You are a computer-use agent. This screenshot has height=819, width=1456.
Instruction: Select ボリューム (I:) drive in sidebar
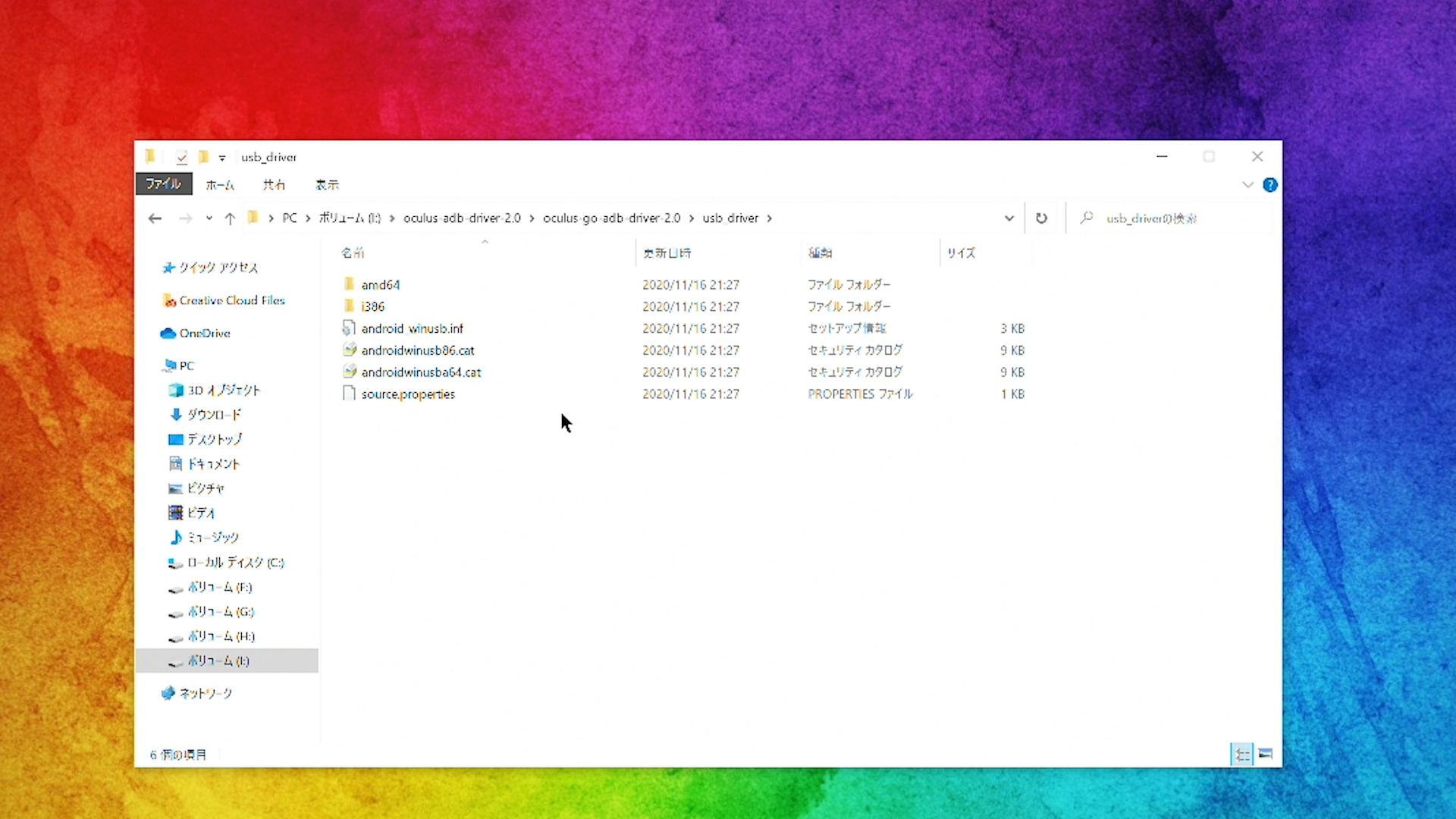point(218,661)
